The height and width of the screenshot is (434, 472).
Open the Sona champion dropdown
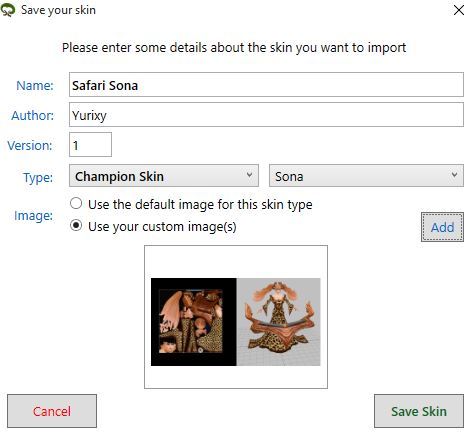(x=366, y=176)
